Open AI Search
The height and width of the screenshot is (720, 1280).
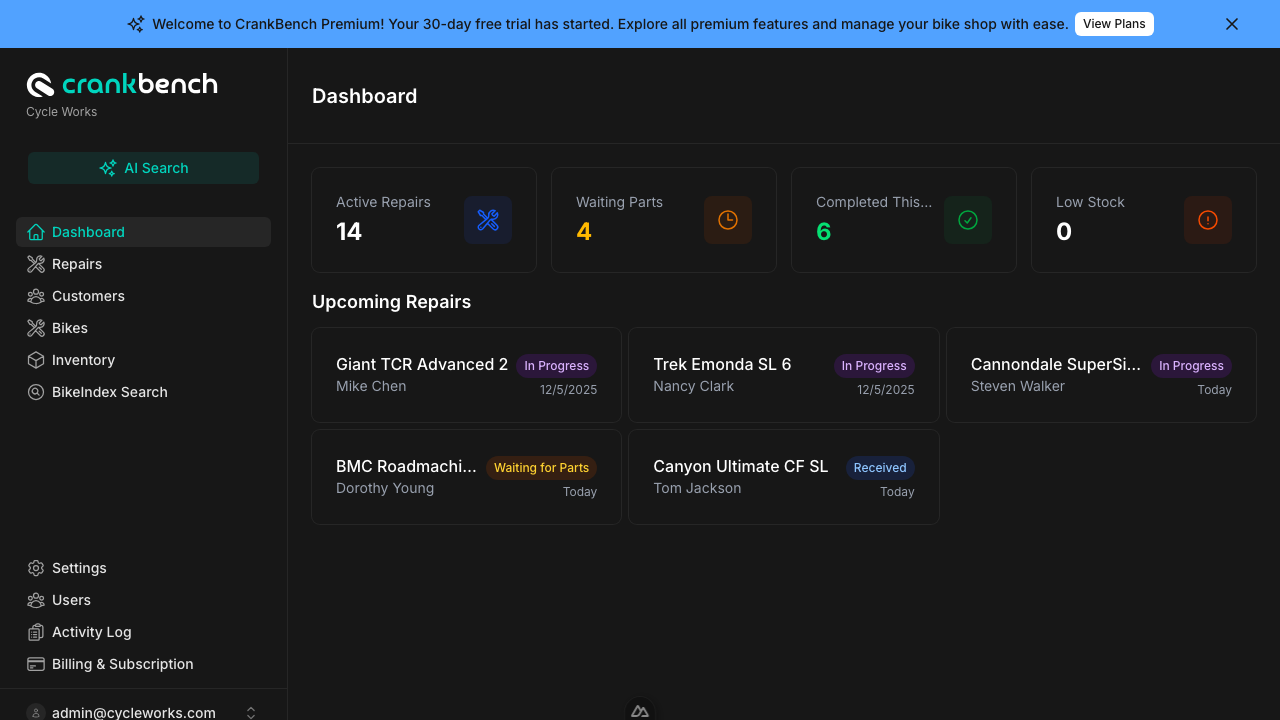tap(143, 168)
